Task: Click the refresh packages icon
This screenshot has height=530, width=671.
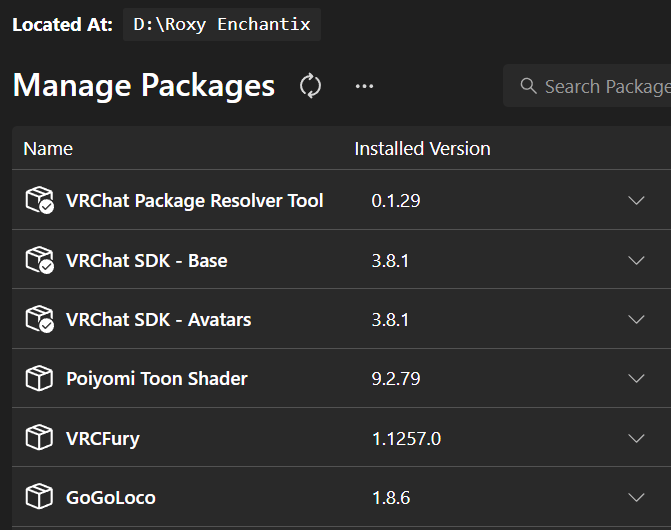Action: coord(311,86)
